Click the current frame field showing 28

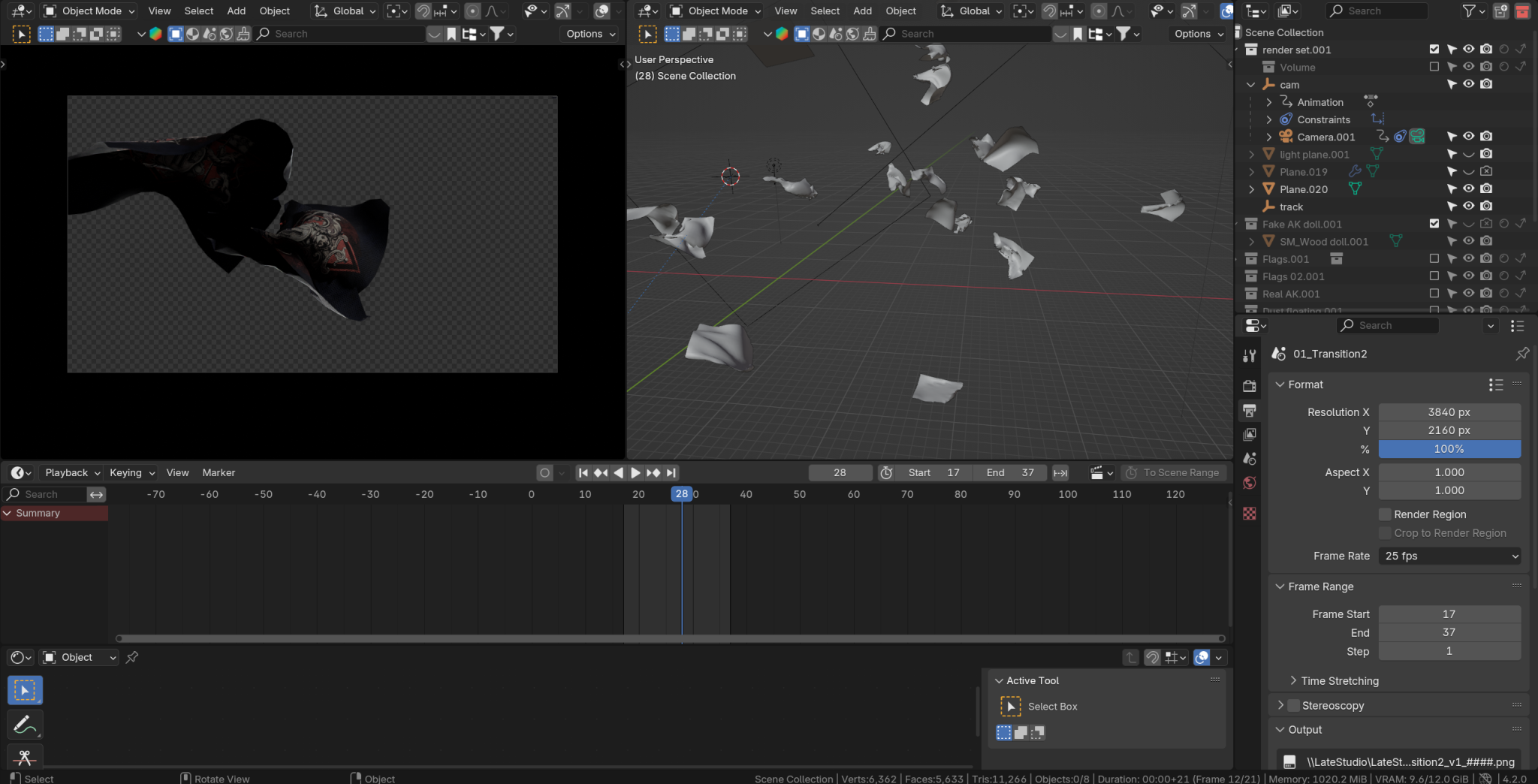point(840,472)
